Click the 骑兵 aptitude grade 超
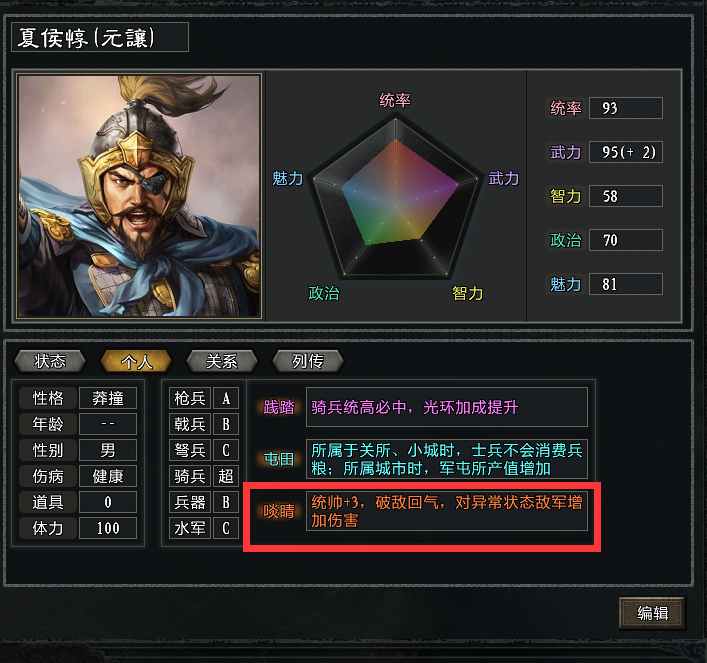707x663 pixels. (226, 476)
